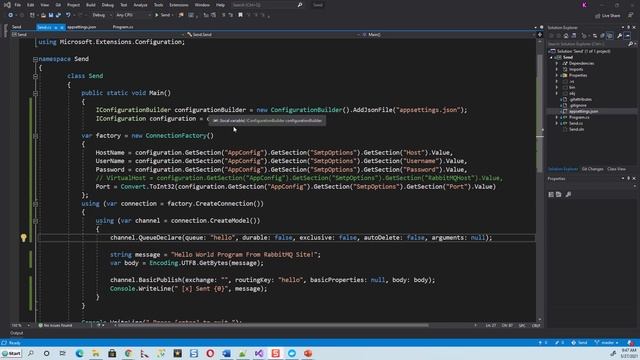
Task: Switch to the appsettings.json editor tab
Action: 82,27
